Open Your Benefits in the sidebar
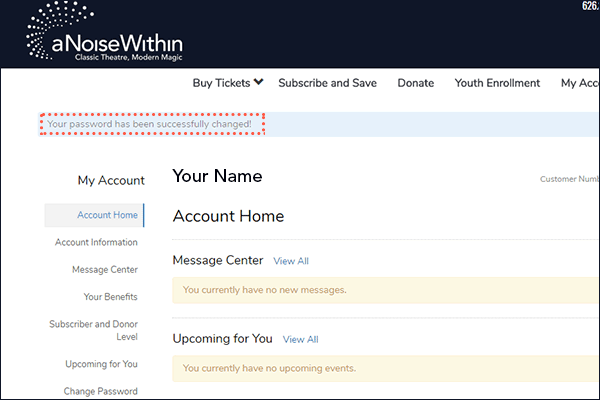Screen dimensions: 600x400 click(x=110, y=296)
